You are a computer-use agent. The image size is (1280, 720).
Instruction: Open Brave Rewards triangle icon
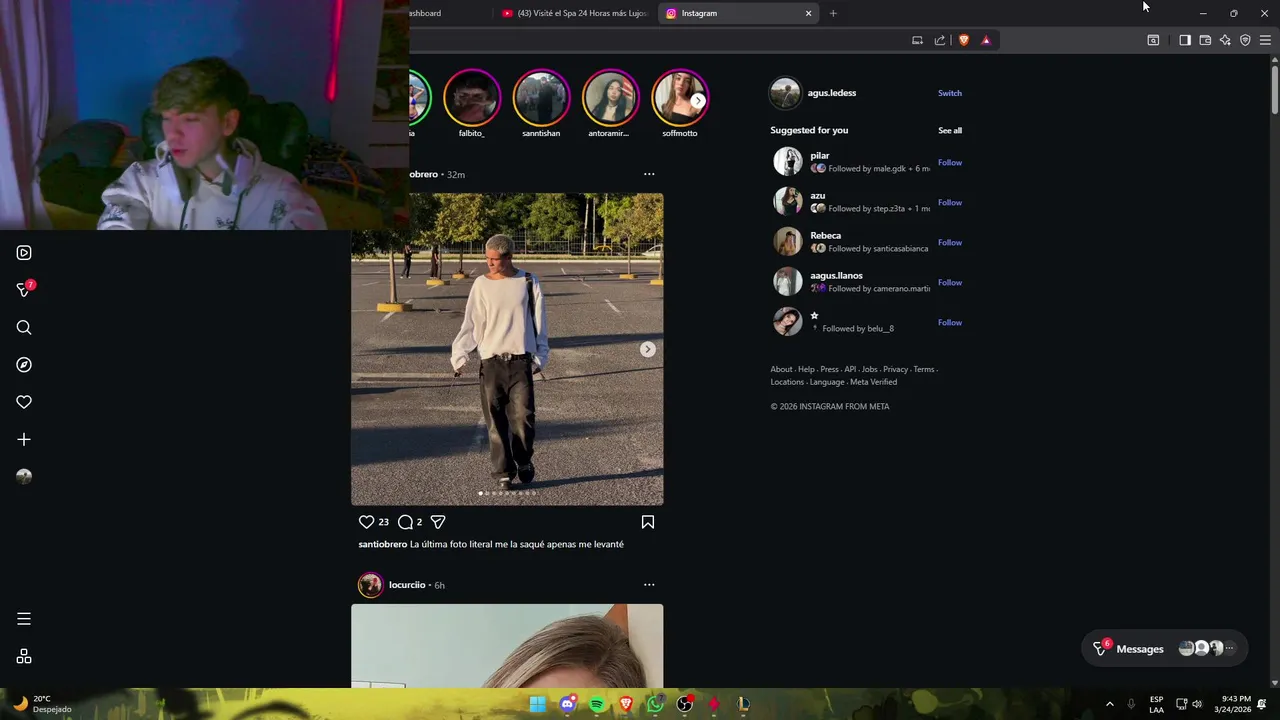coord(986,40)
